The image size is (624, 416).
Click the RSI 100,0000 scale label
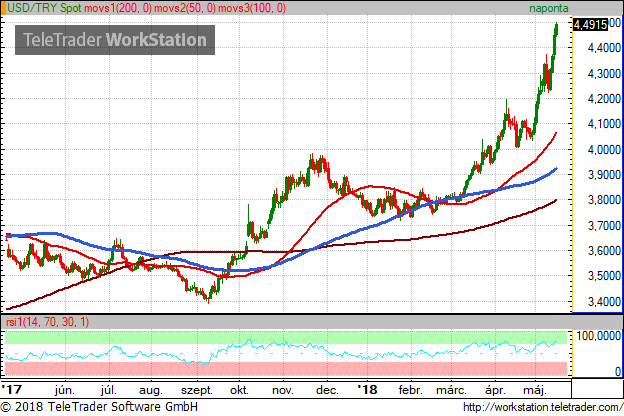(599, 336)
